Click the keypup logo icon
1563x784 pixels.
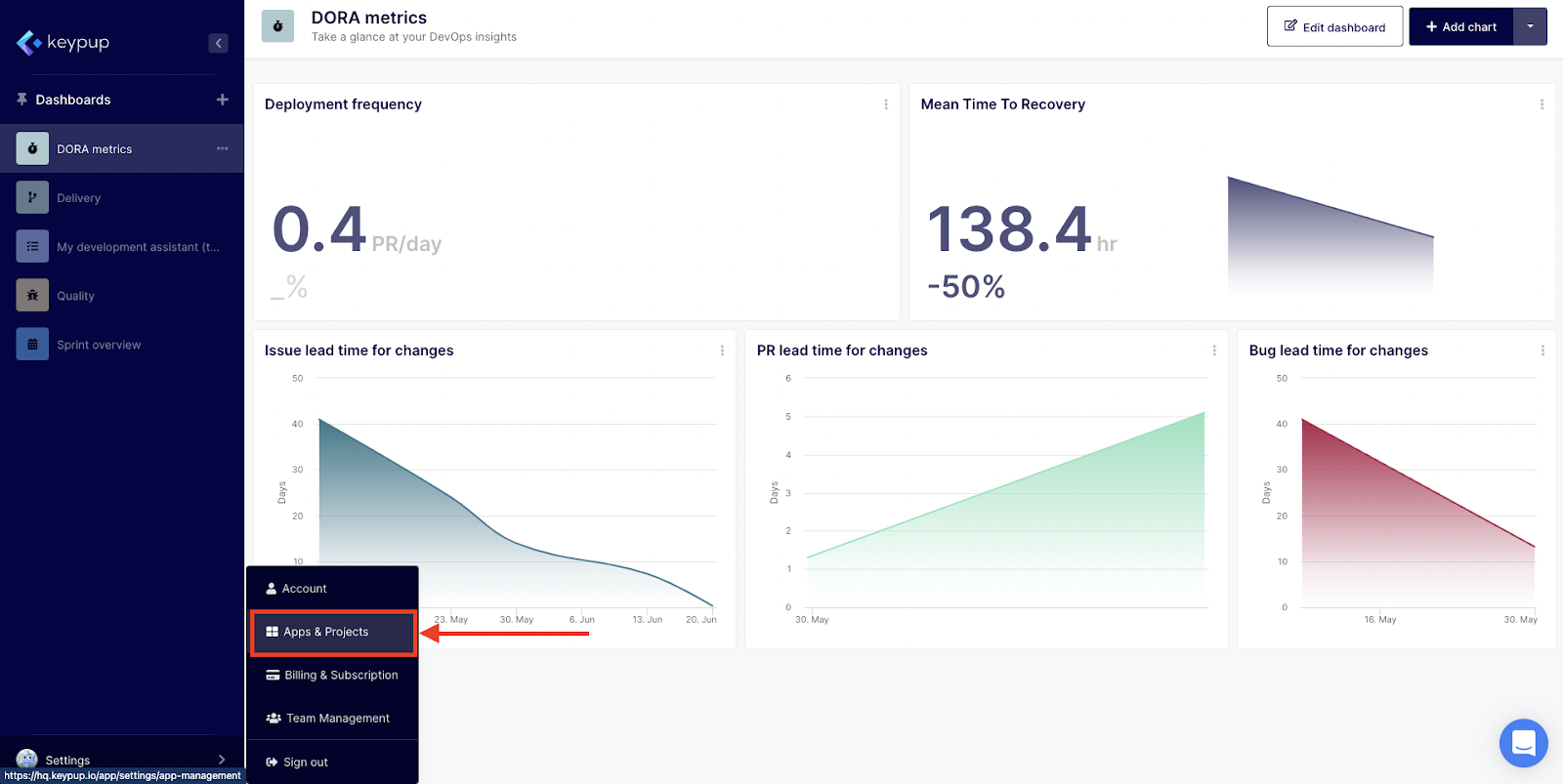point(28,43)
